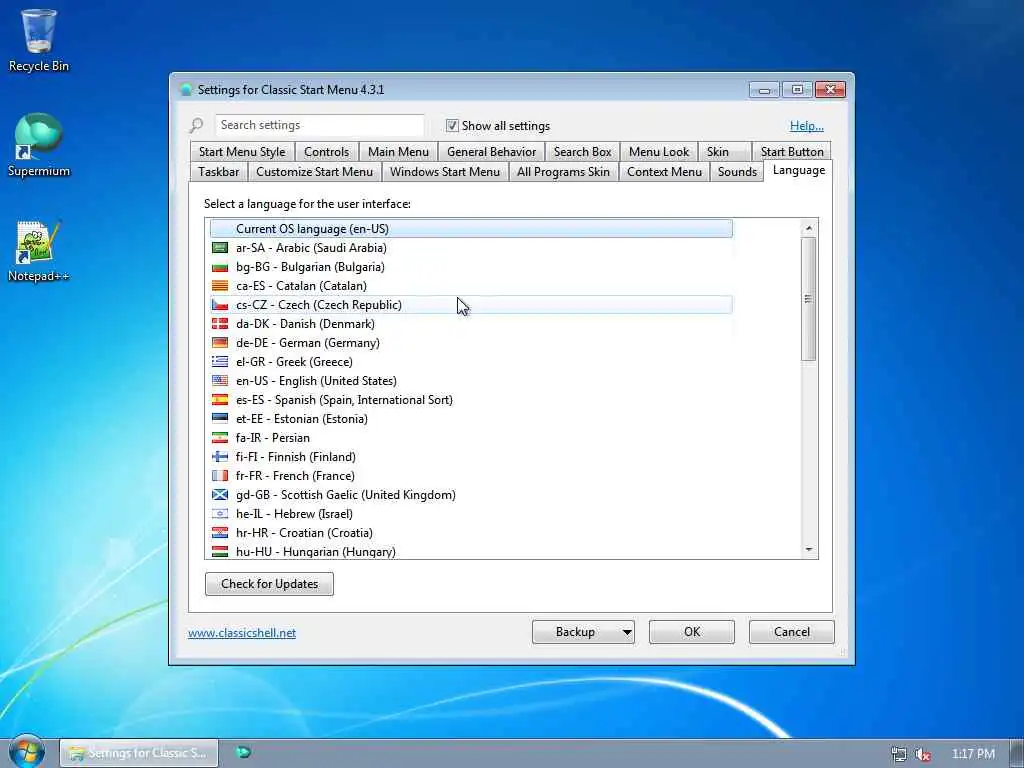Click the Greece flag icon

coord(220,361)
